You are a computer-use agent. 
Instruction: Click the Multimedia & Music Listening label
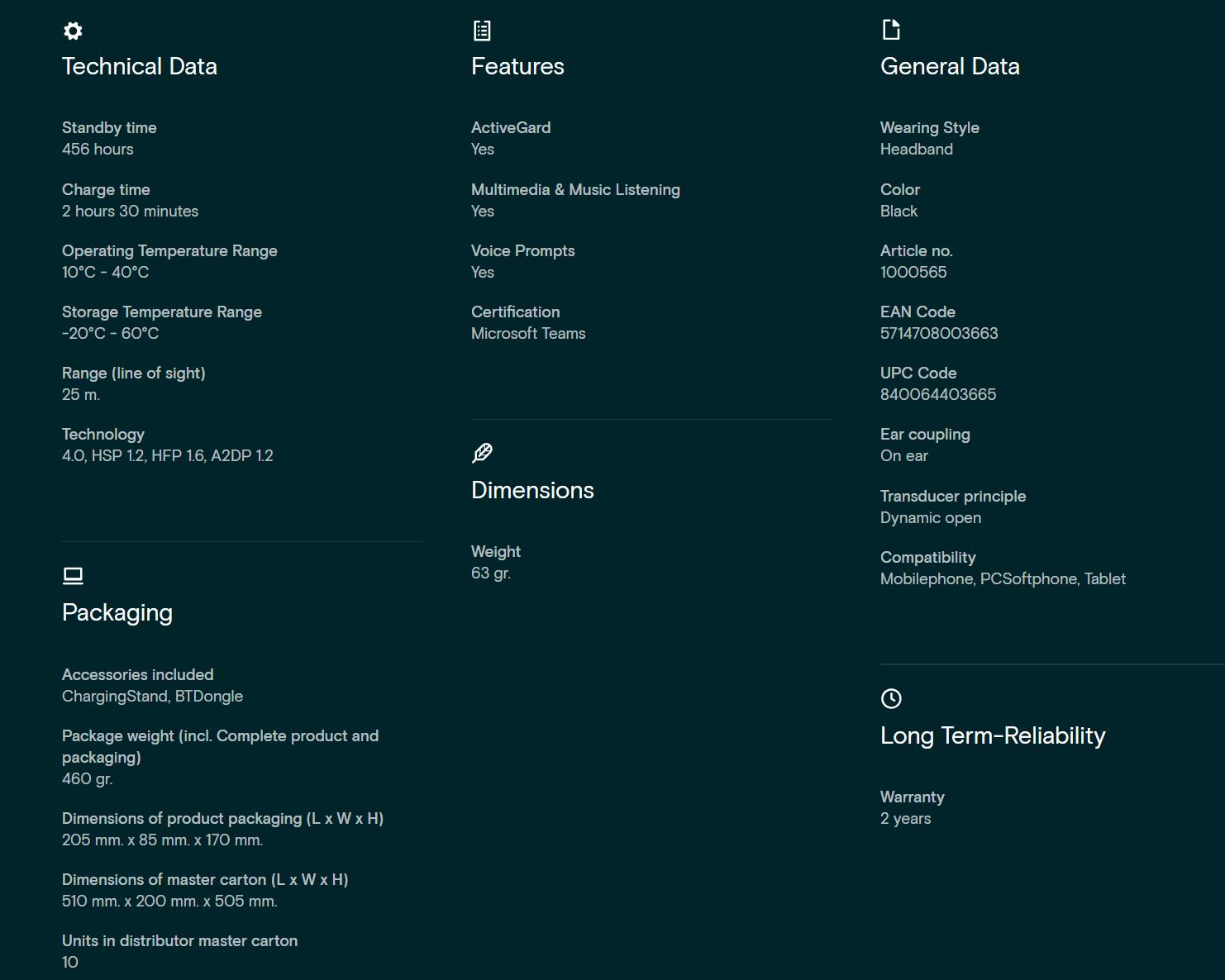point(575,190)
